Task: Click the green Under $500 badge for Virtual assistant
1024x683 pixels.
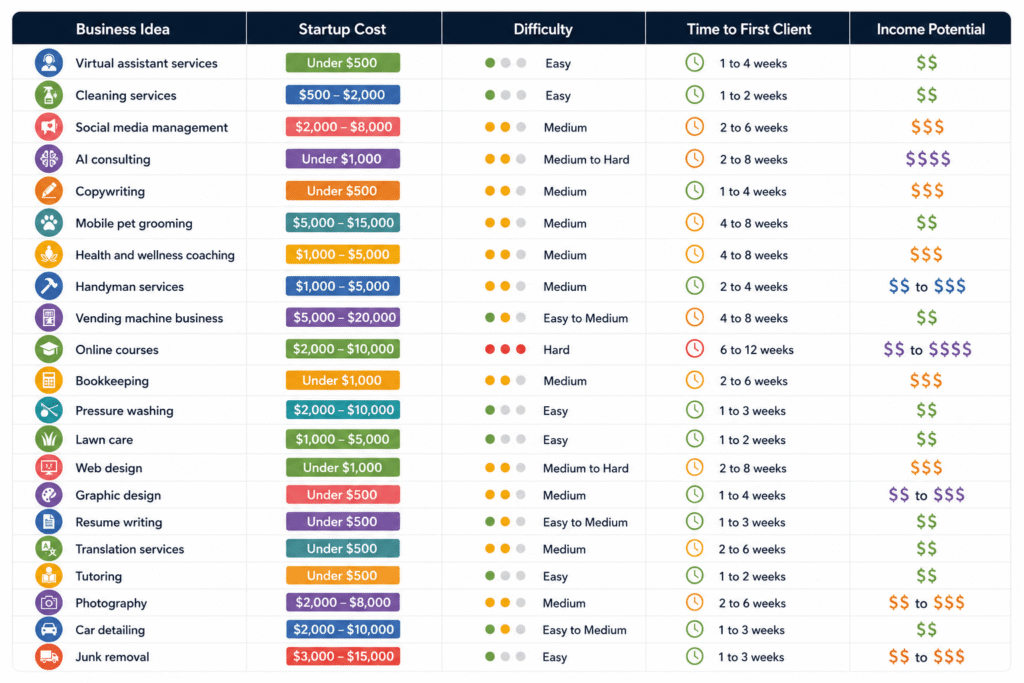Action: pyautogui.click(x=342, y=63)
